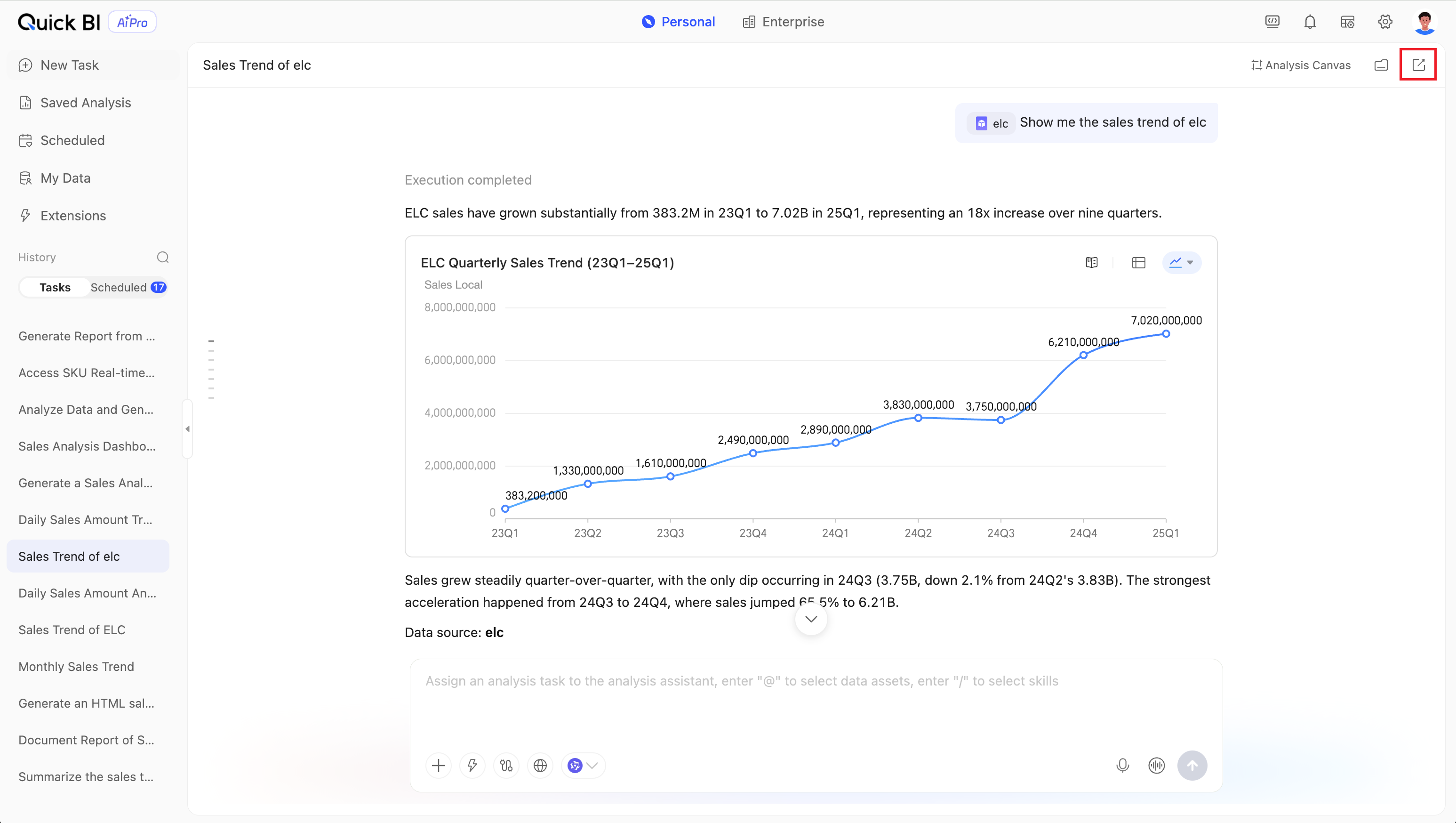Screen dimensions: 1456x823
Task: Click the voice waveform icon
Action: (x=1156, y=766)
